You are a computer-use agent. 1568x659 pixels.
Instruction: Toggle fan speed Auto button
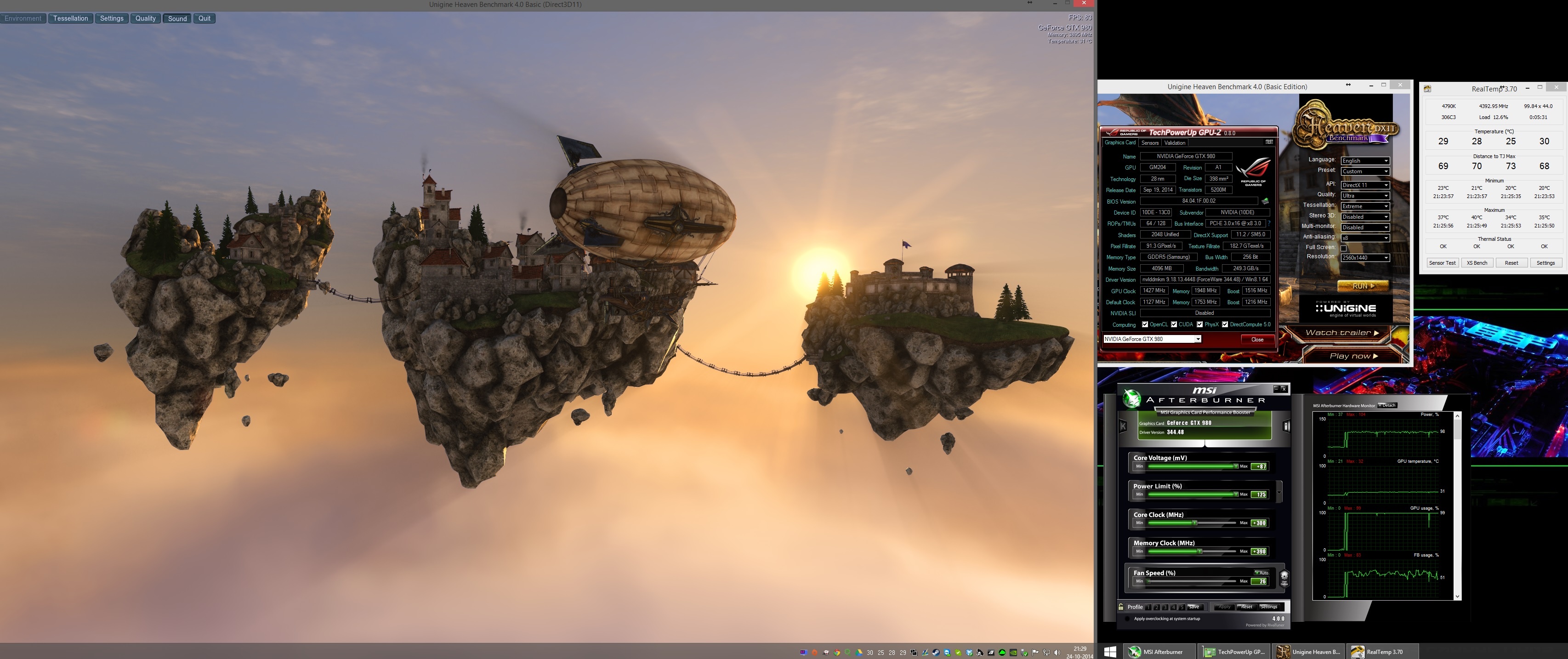click(1262, 573)
